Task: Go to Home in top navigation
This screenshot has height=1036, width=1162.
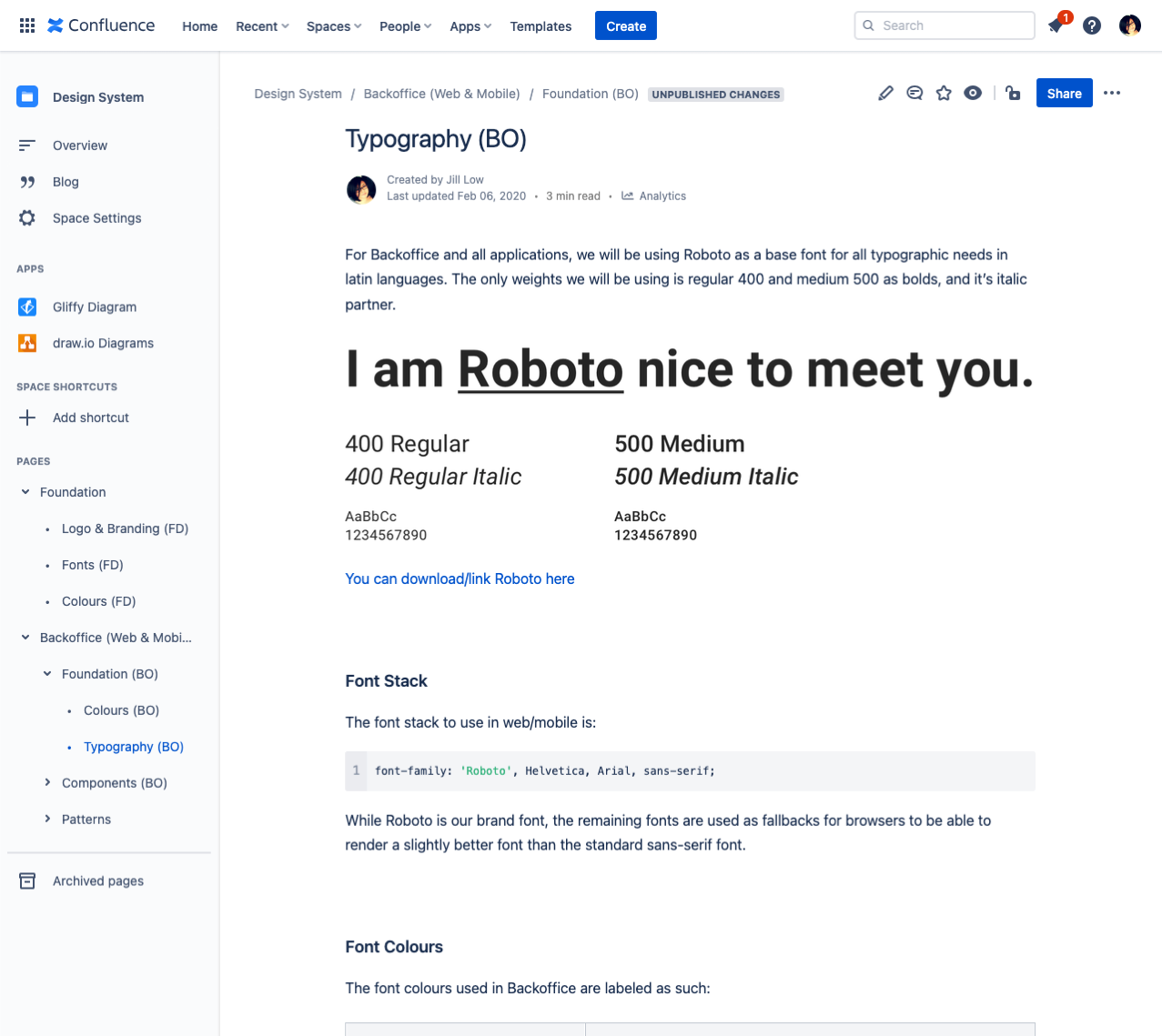Action: pos(199,26)
